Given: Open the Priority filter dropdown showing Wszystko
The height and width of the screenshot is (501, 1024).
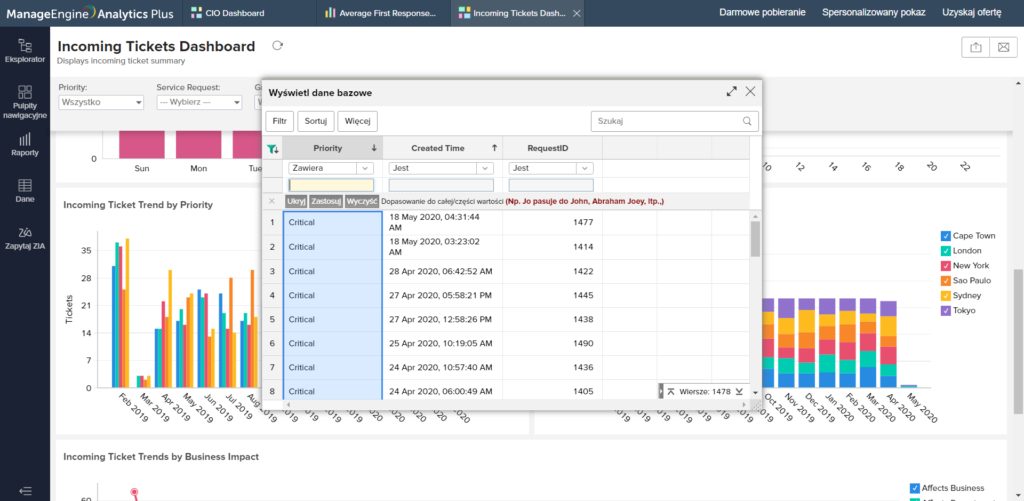Looking at the screenshot, I should [x=100, y=102].
